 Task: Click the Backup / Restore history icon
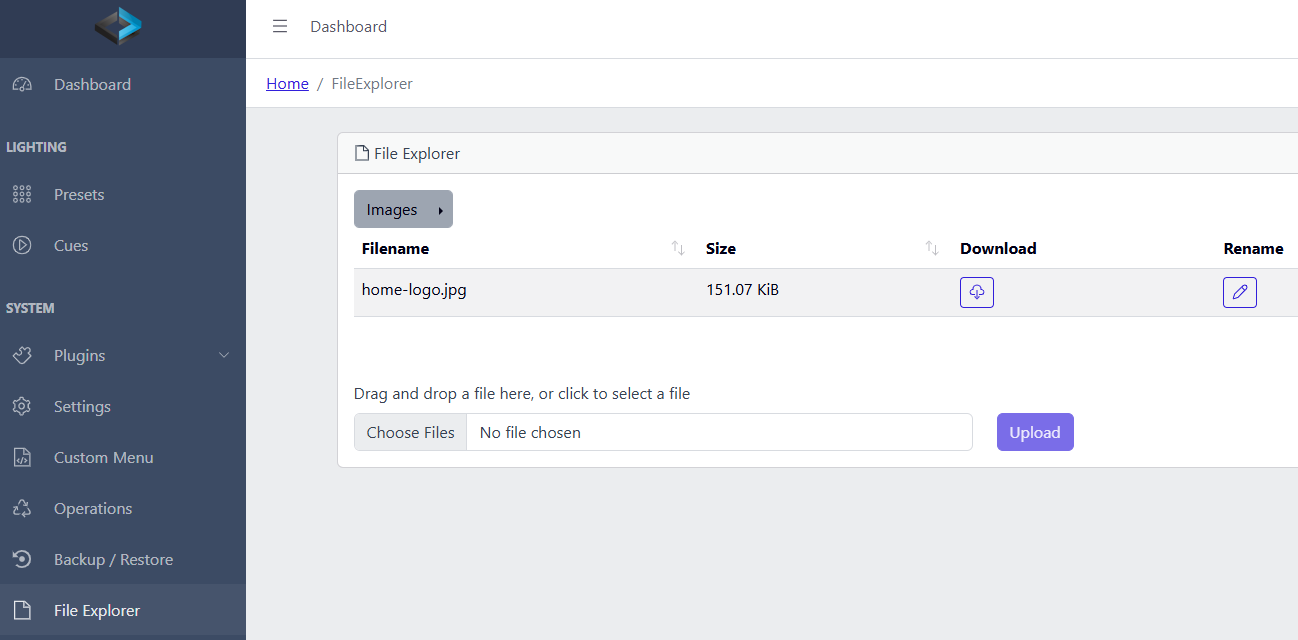click(x=22, y=559)
